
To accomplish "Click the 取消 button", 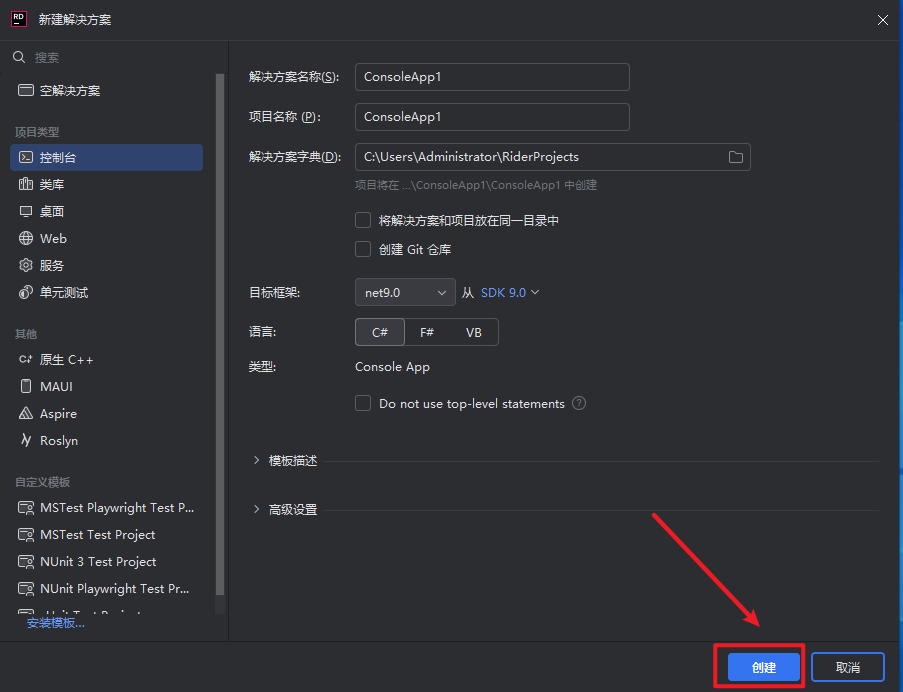I will [x=848, y=667].
